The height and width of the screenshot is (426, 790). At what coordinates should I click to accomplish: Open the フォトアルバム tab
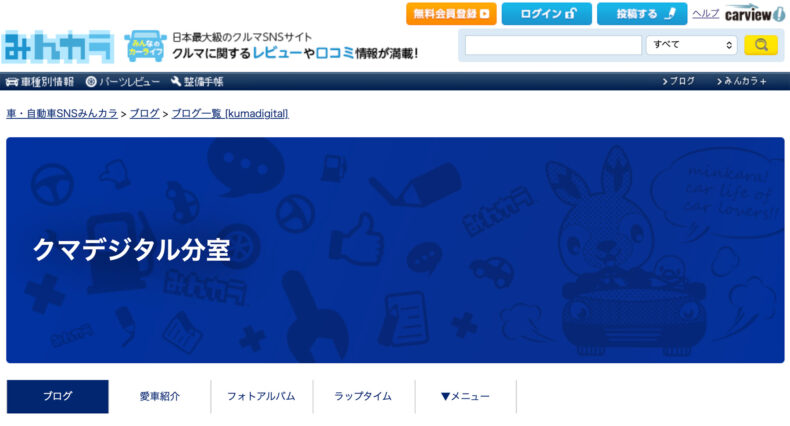click(261, 396)
